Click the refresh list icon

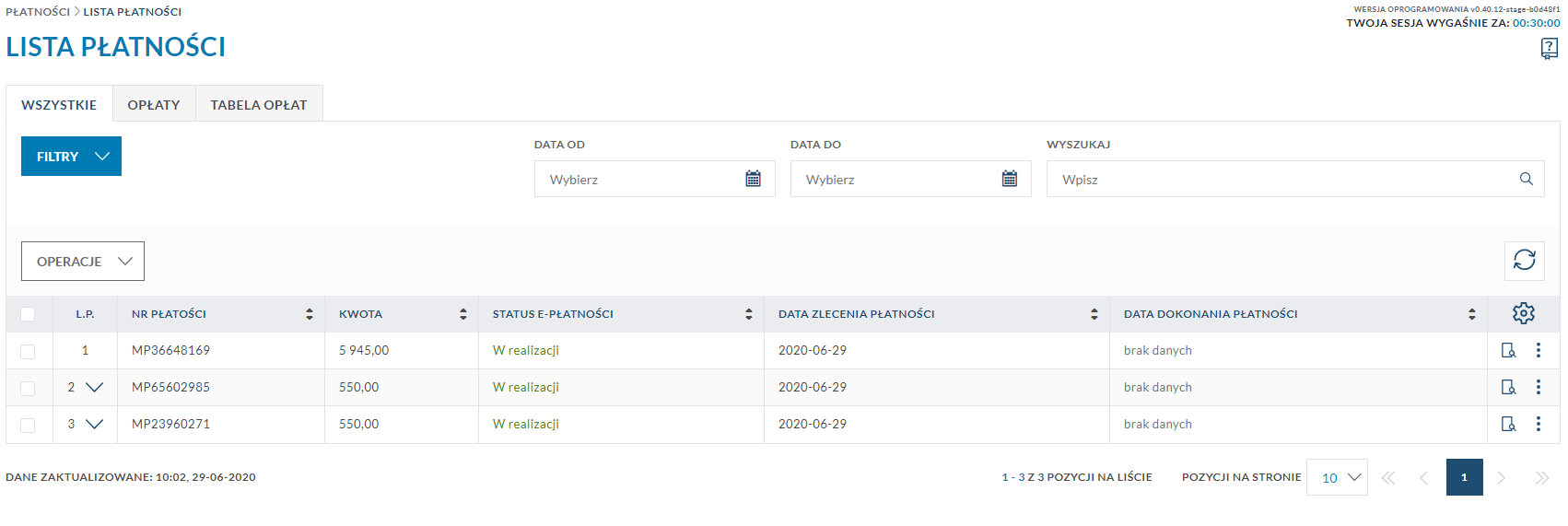[1524, 261]
